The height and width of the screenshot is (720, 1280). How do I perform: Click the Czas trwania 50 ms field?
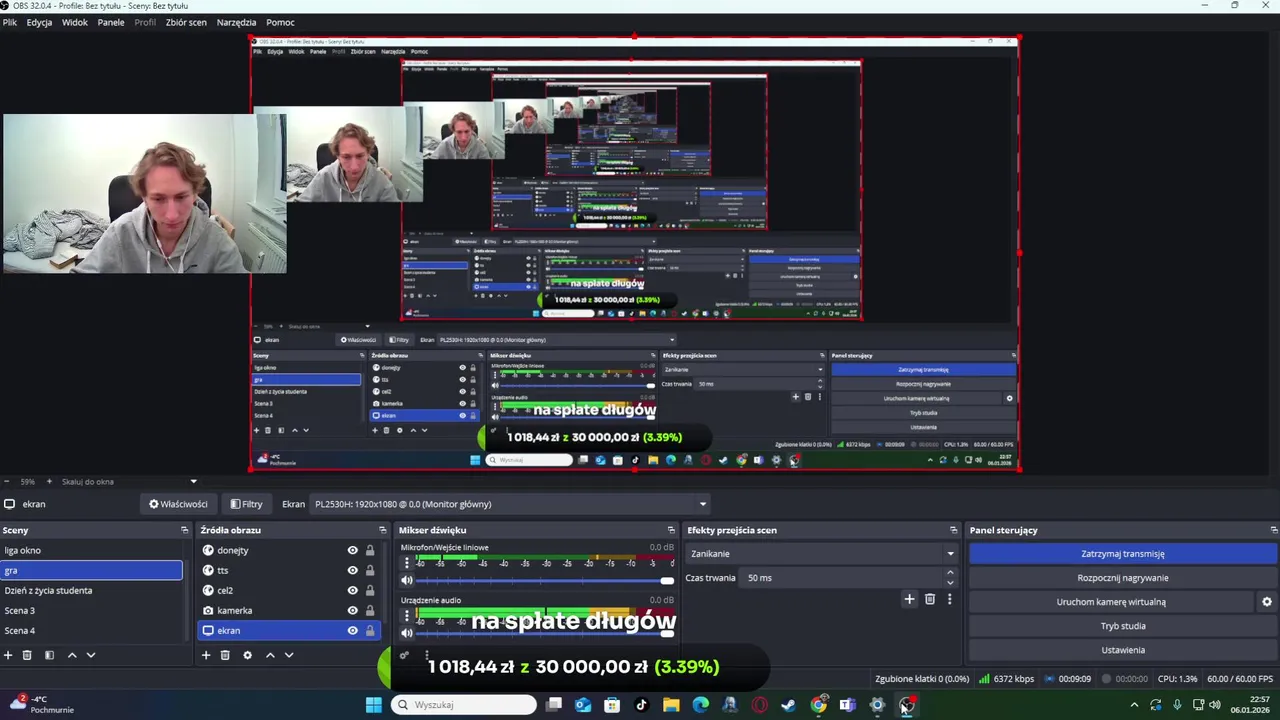tap(850, 578)
